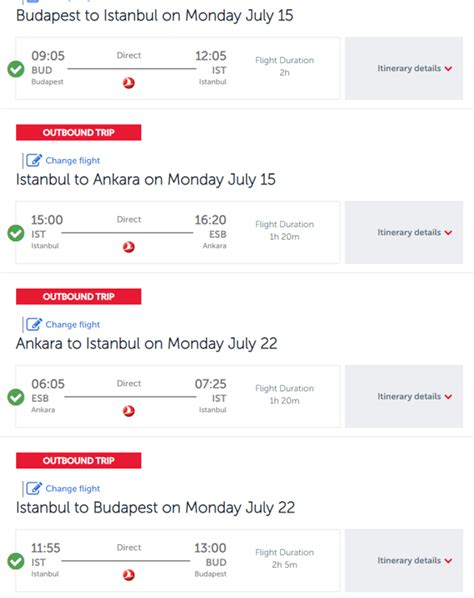Click Turkish Airlines logo on Budapest–Istanbul flight

click(129, 83)
